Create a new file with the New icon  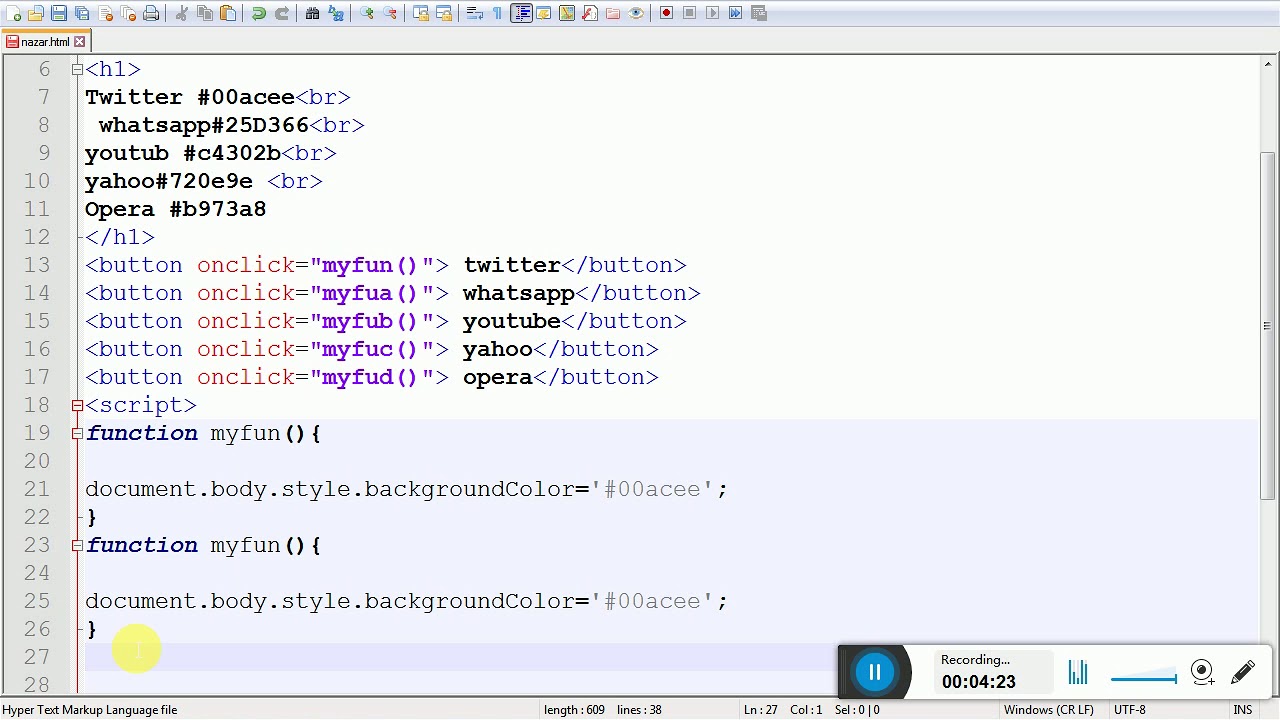point(13,13)
